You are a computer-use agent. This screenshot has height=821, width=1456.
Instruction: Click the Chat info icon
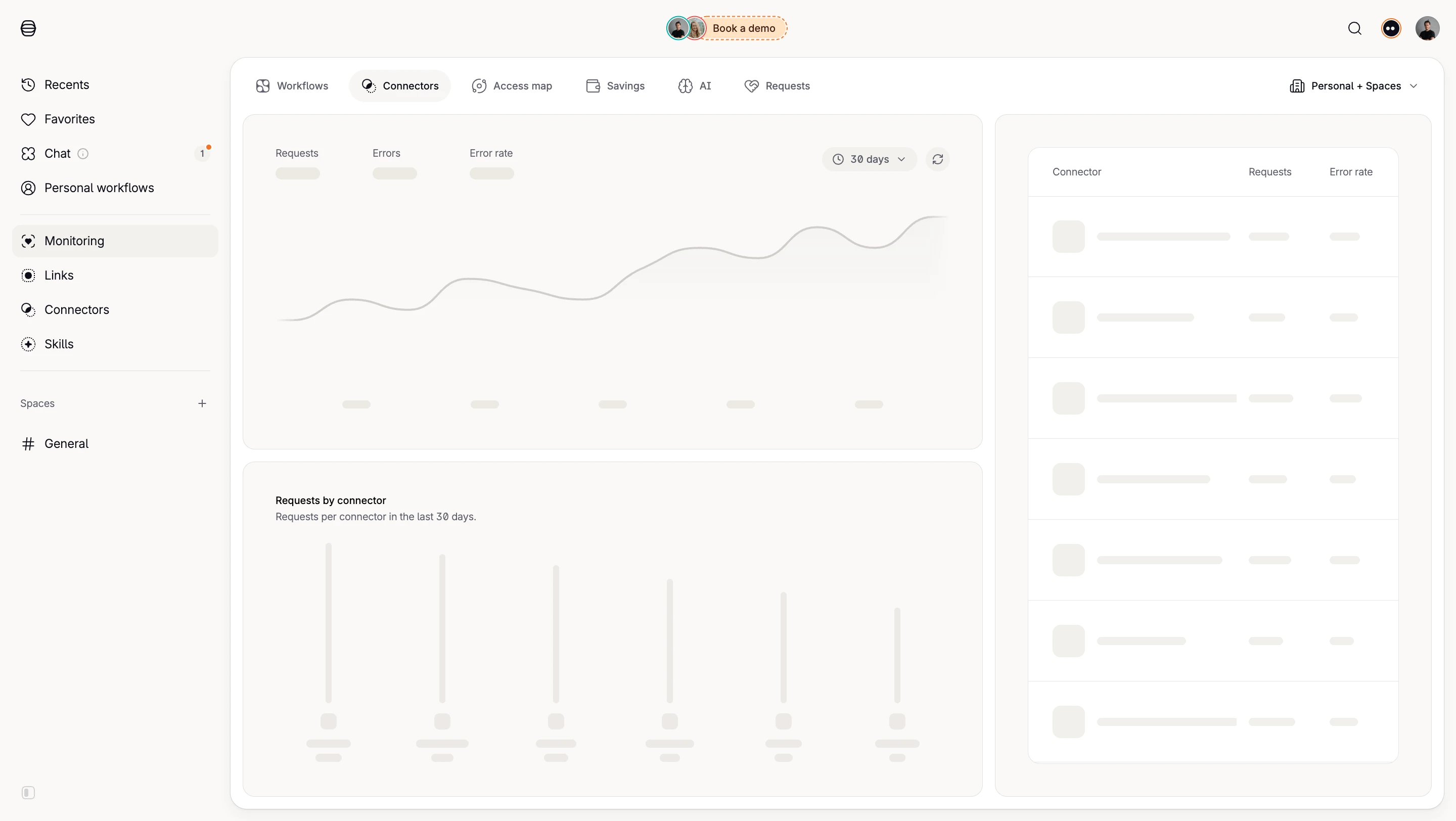point(83,154)
